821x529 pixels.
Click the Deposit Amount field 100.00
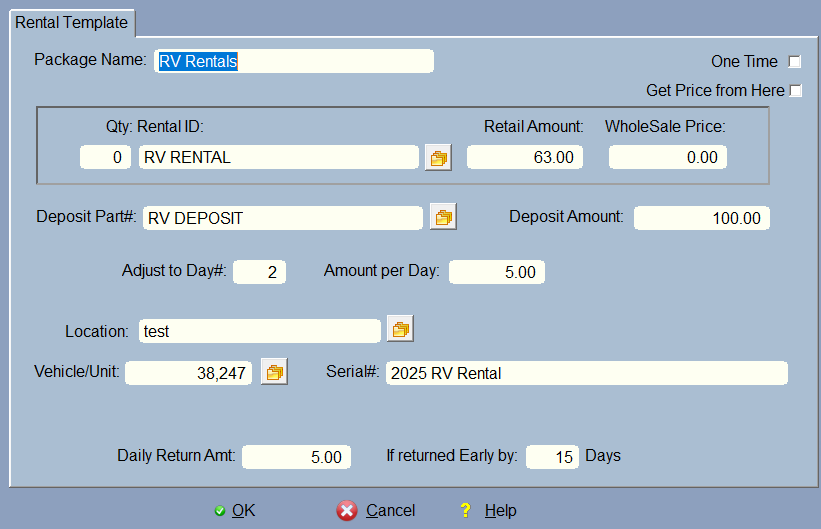click(x=702, y=218)
